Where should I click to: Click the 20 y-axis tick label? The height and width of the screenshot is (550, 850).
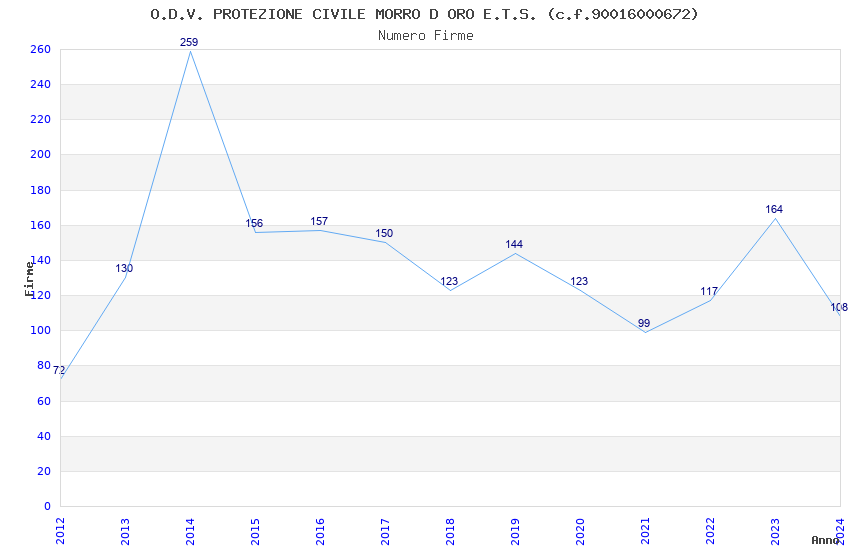click(44, 471)
